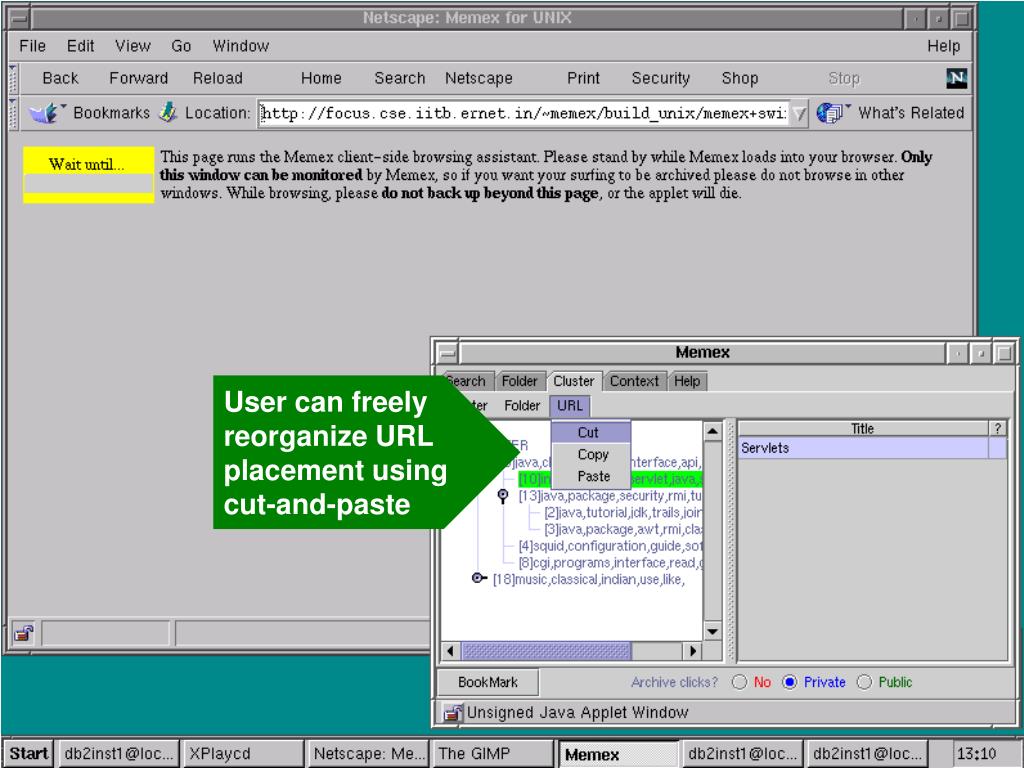Open the Bookmarks icon menu
Viewport: 1024px width, 768px height.
[45, 113]
